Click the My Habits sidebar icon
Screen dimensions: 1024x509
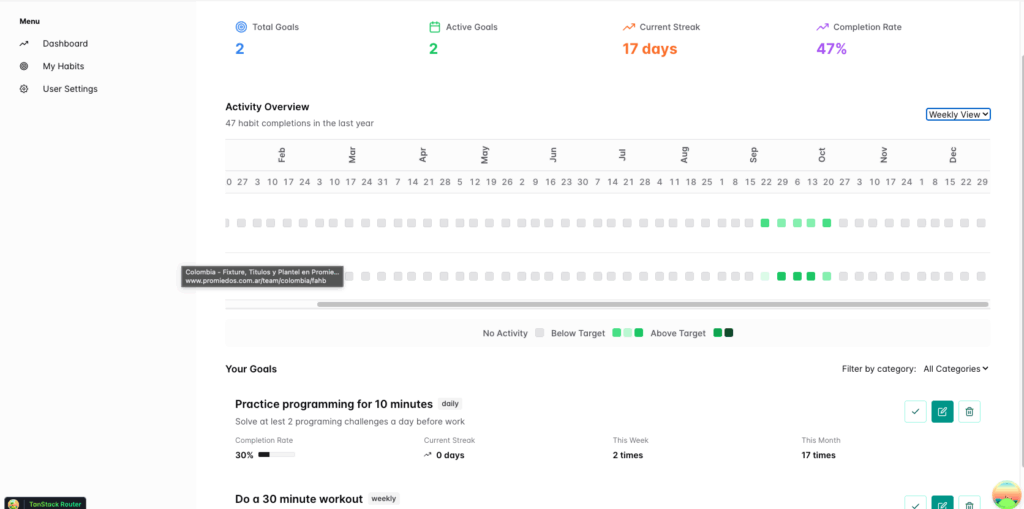coord(24,66)
